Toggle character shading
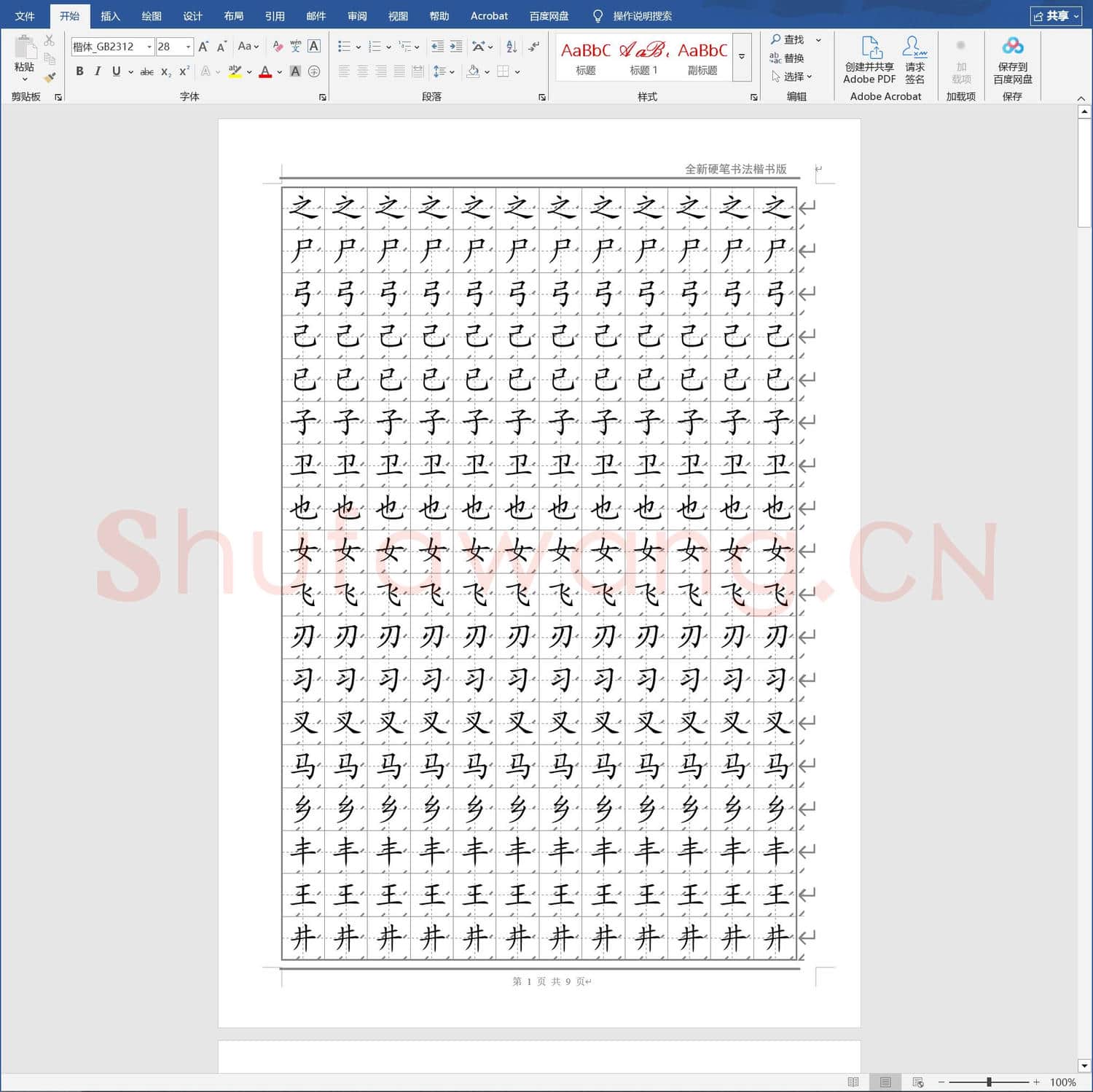This screenshot has width=1093, height=1092. tap(295, 71)
